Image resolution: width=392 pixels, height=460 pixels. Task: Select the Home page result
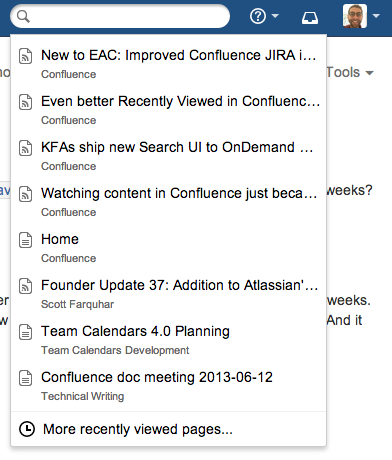(168, 248)
